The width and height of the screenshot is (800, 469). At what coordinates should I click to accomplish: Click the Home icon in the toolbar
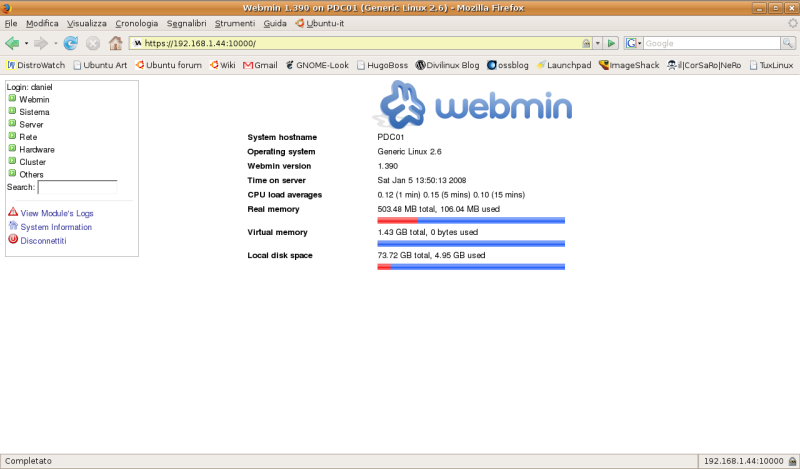pos(115,43)
